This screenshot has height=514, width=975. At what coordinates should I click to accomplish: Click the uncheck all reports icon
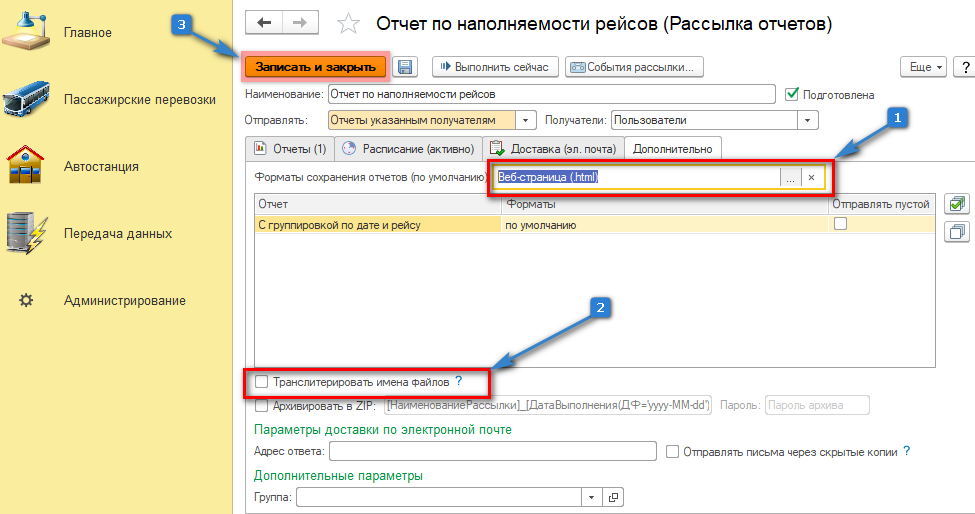click(x=957, y=232)
